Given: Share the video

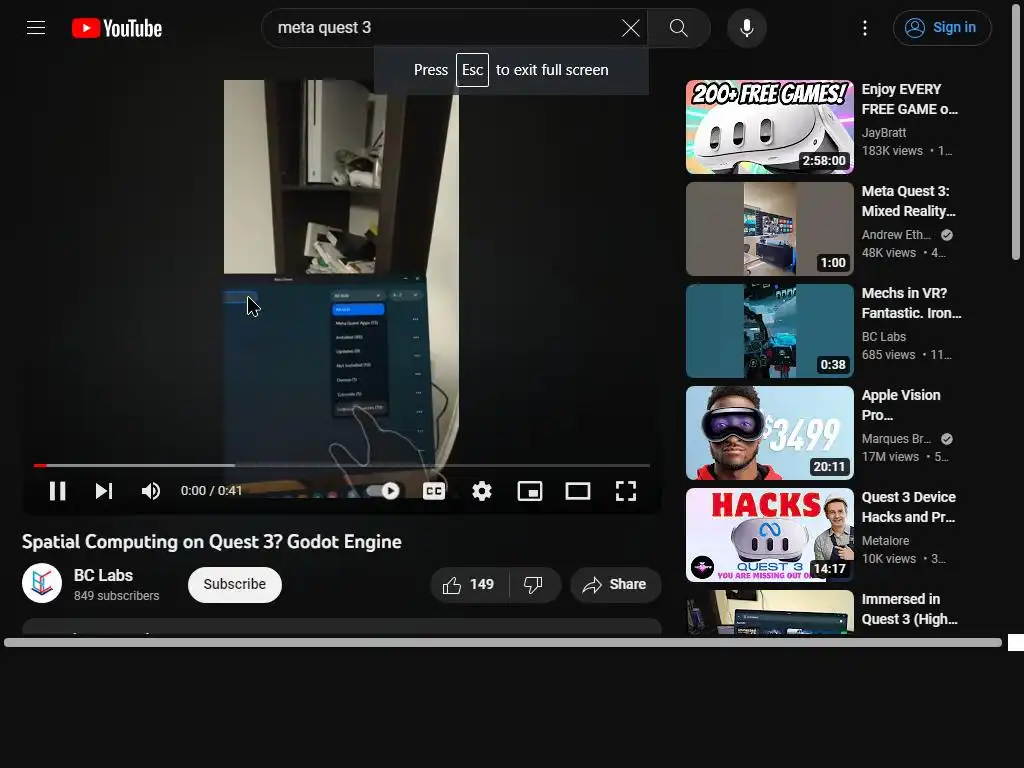Looking at the screenshot, I should 615,585.
